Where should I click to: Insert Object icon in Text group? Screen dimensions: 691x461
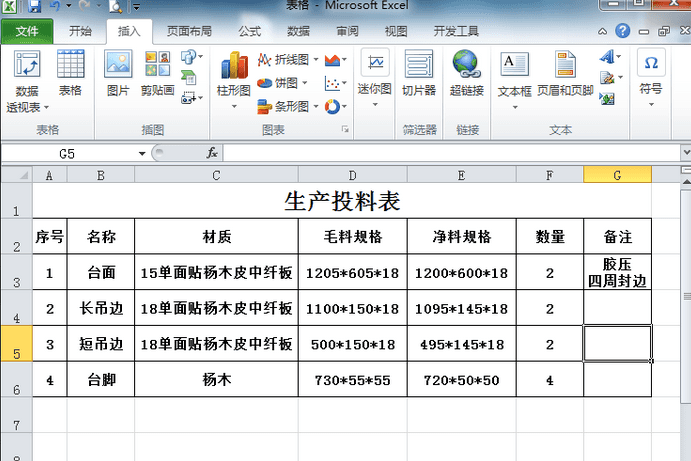(607, 98)
